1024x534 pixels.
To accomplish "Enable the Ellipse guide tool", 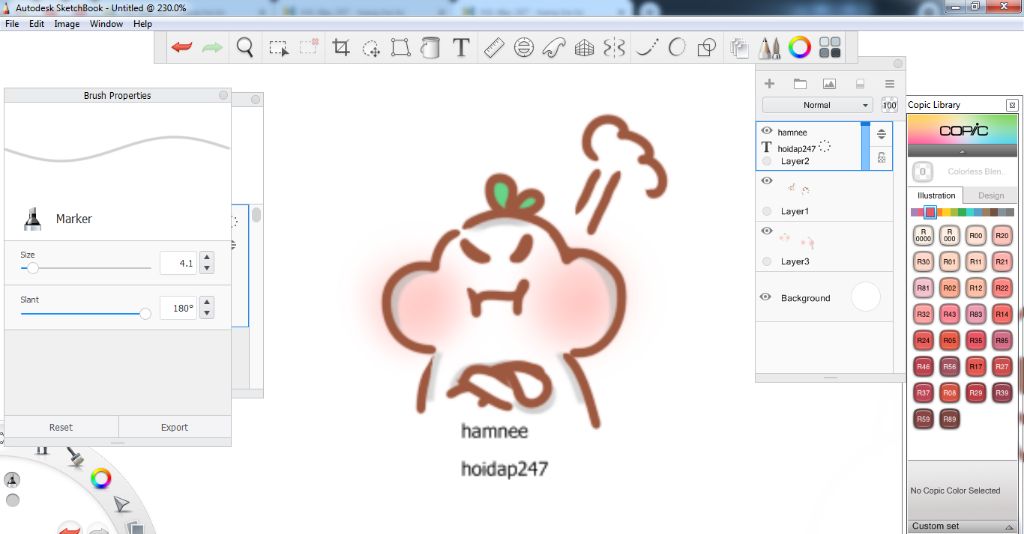I will pyautogui.click(x=524, y=48).
